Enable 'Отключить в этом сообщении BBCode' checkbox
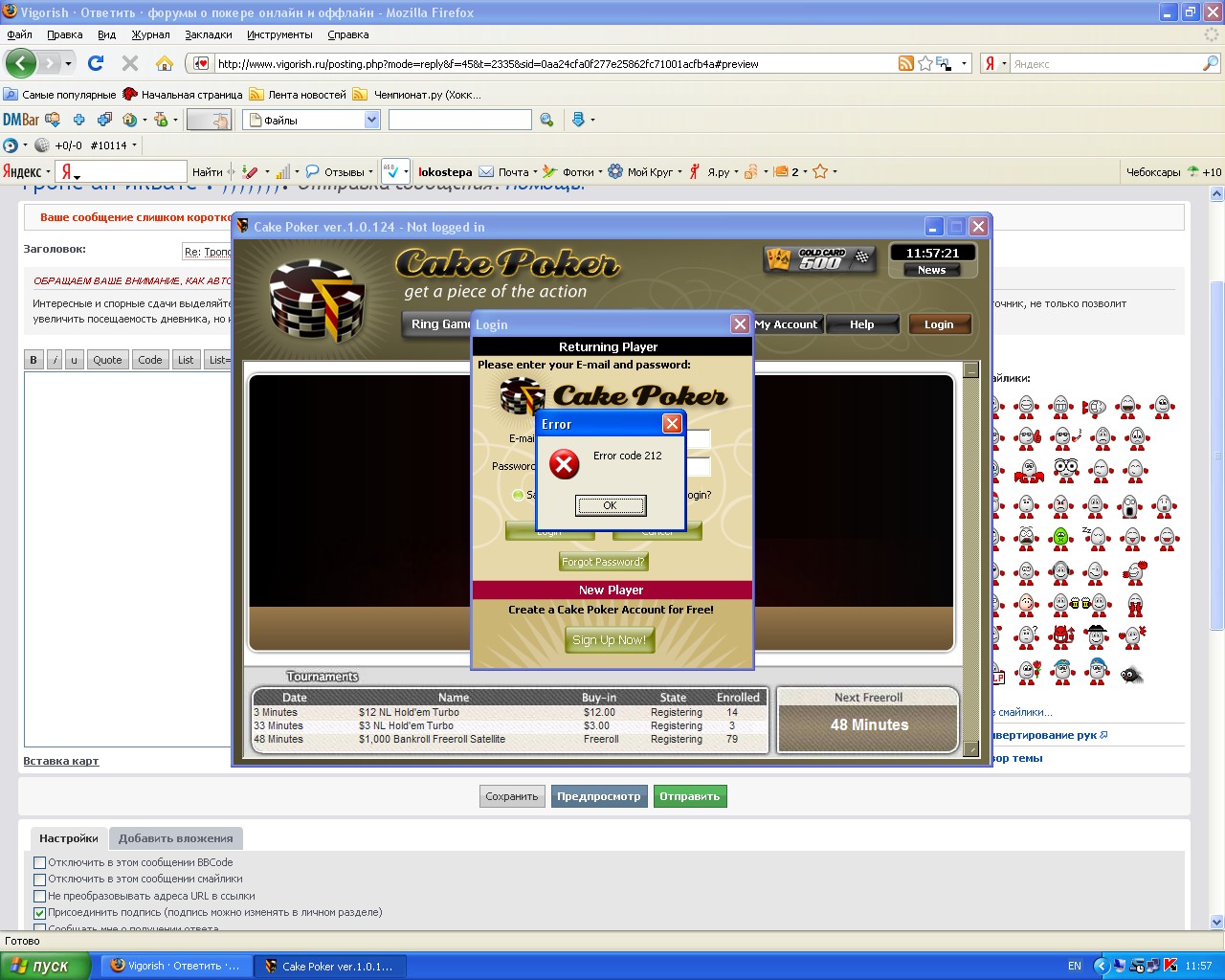This screenshot has width=1225, height=980. click(40, 862)
